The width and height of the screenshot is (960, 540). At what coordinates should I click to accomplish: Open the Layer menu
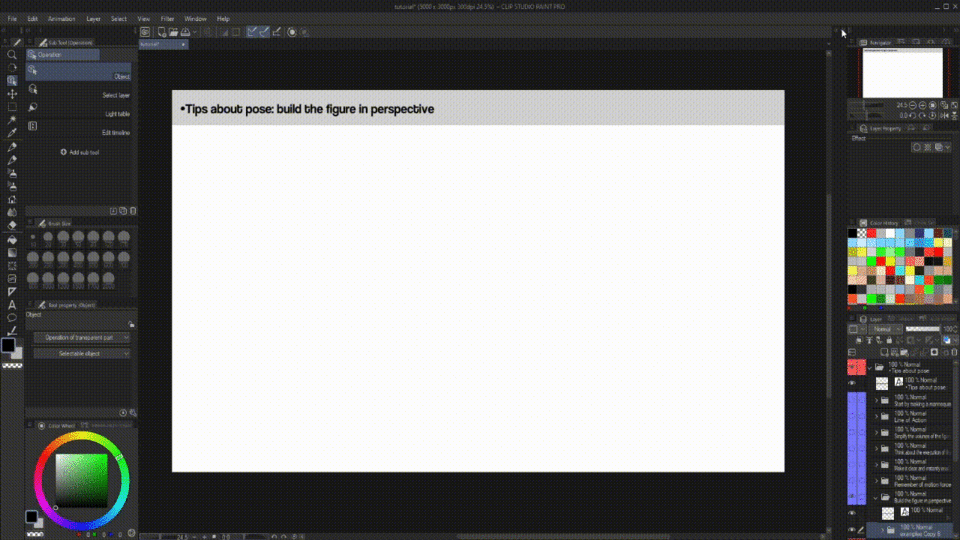(x=93, y=19)
